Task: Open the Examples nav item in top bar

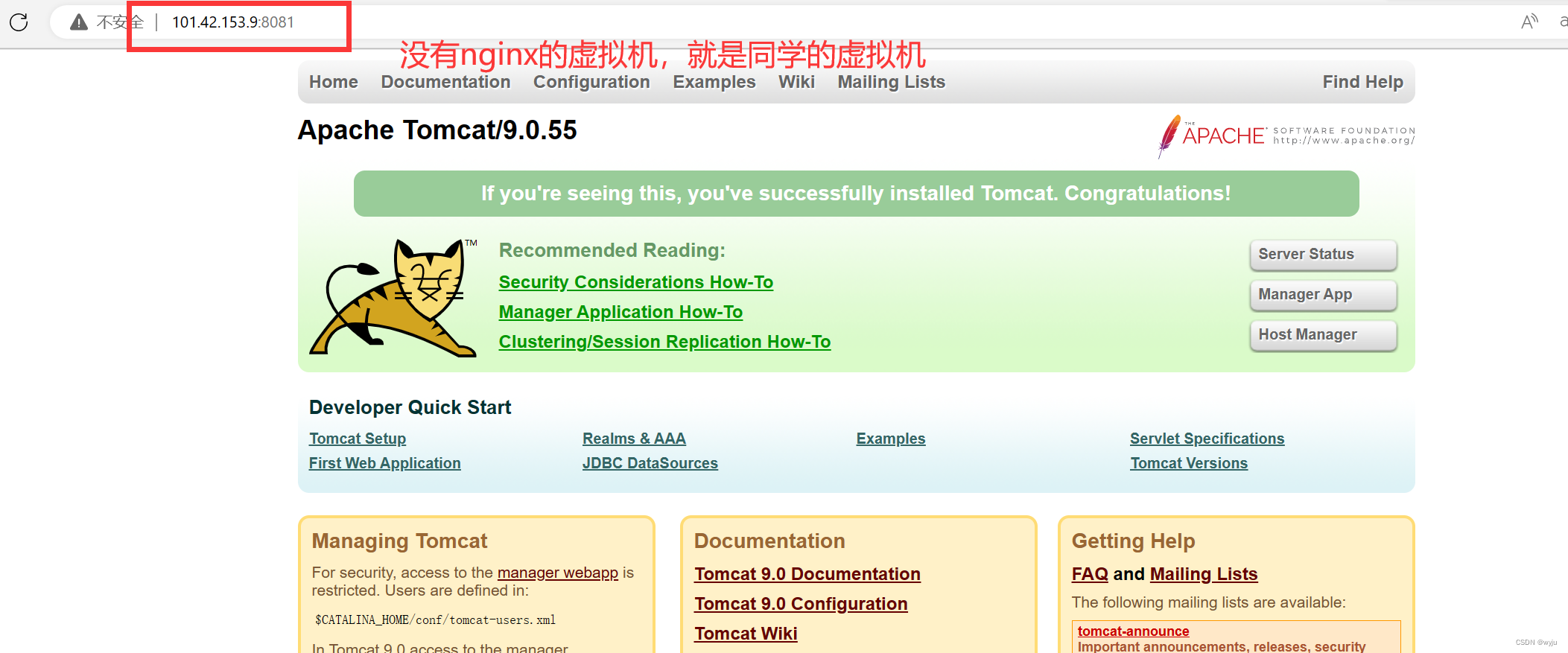Action: point(714,82)
